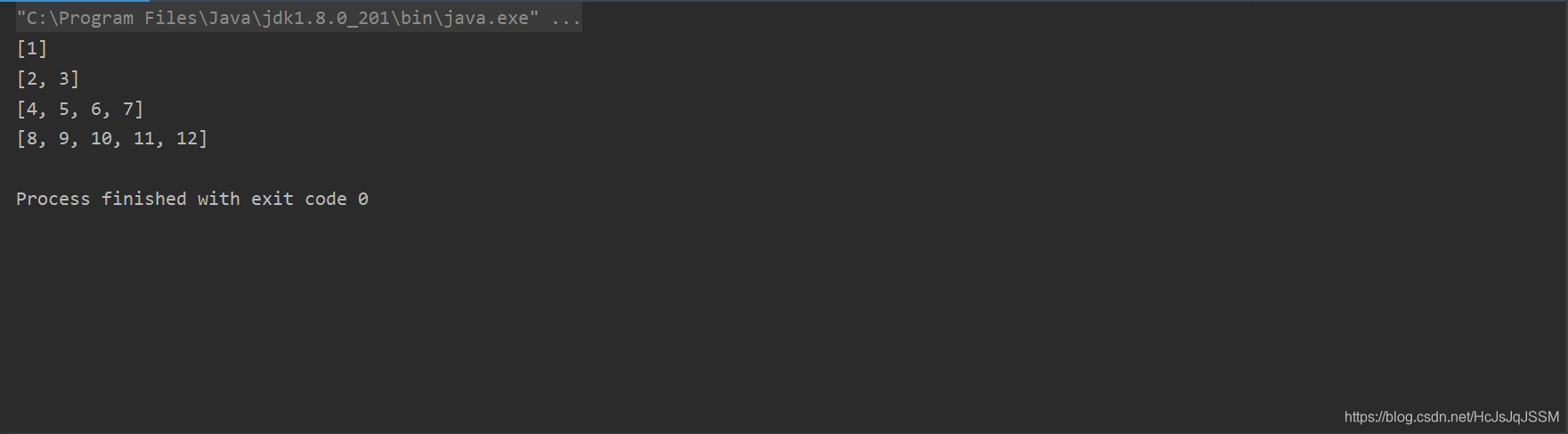The height and width of the screenshot is (434, 1568).
Task: Place cursor on the [8, 9, 10, 11, 12] line
Action: [112, 138]
